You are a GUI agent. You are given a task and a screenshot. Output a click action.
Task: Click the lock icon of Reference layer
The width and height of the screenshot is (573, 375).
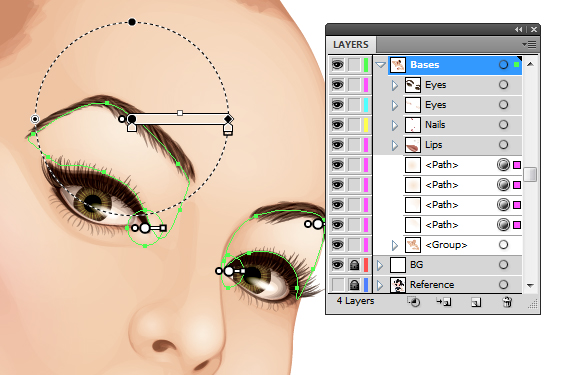click(x=354, y=285)
